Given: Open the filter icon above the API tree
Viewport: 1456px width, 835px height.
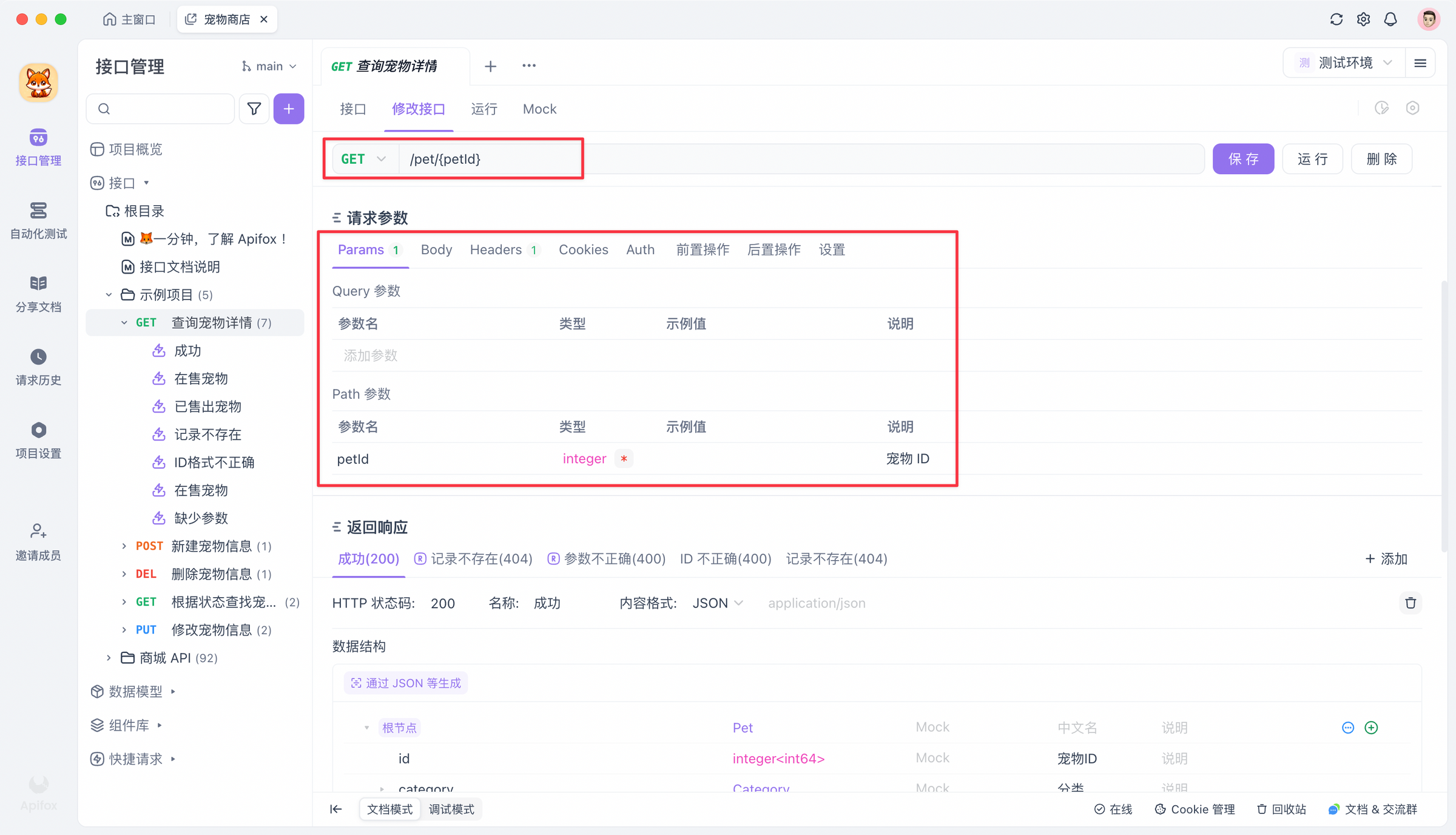Looking at the screenshot, I should (254, 109).
